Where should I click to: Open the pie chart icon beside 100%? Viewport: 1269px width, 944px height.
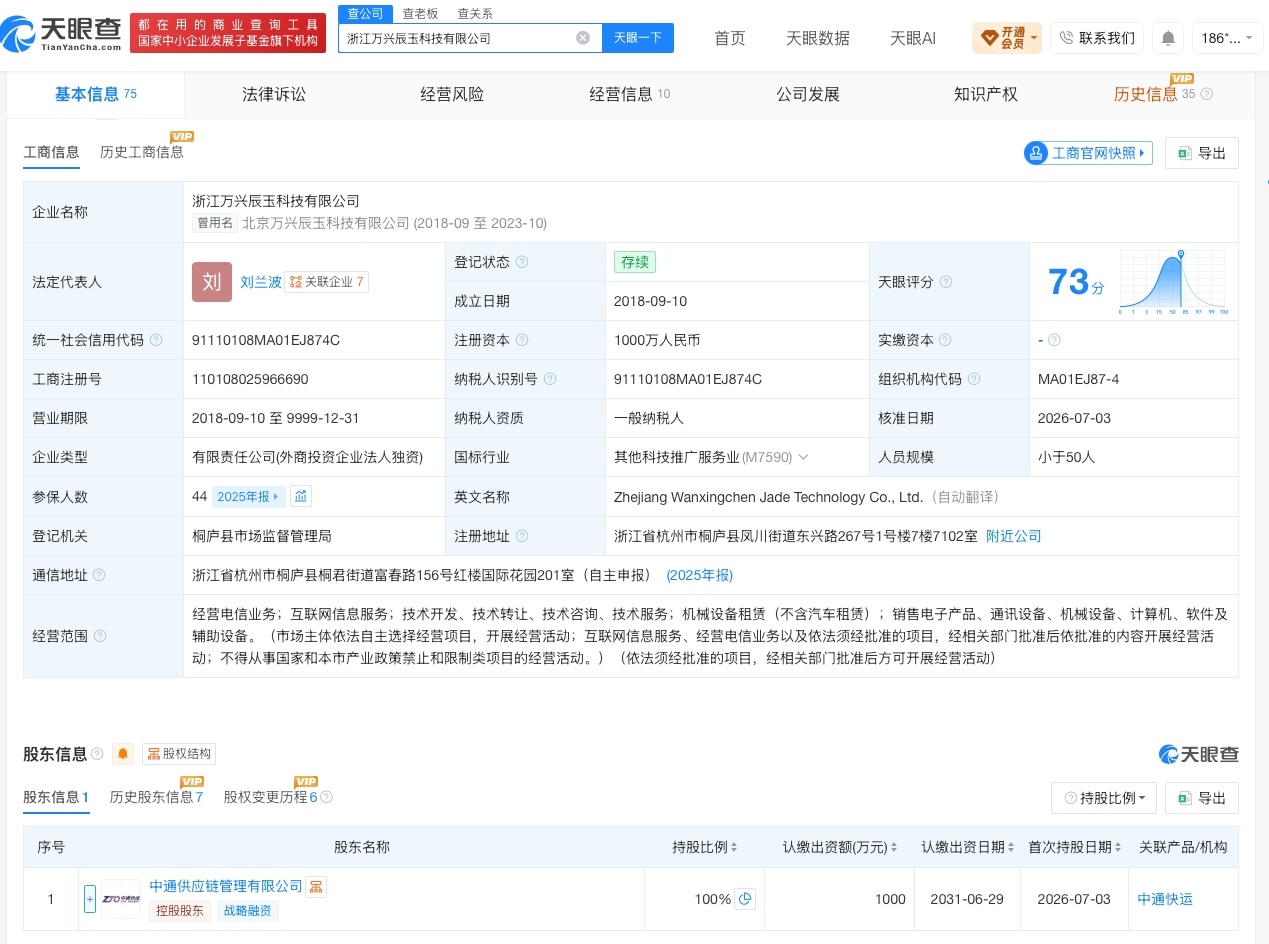point(745,899)
